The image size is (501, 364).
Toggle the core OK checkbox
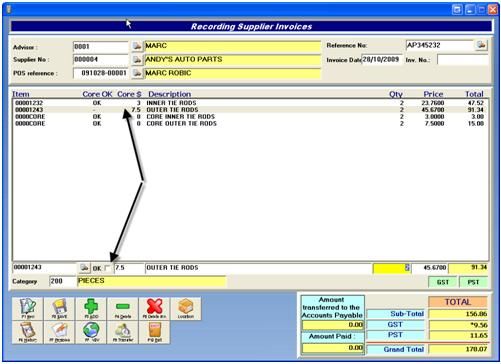[x=107, y=268]
